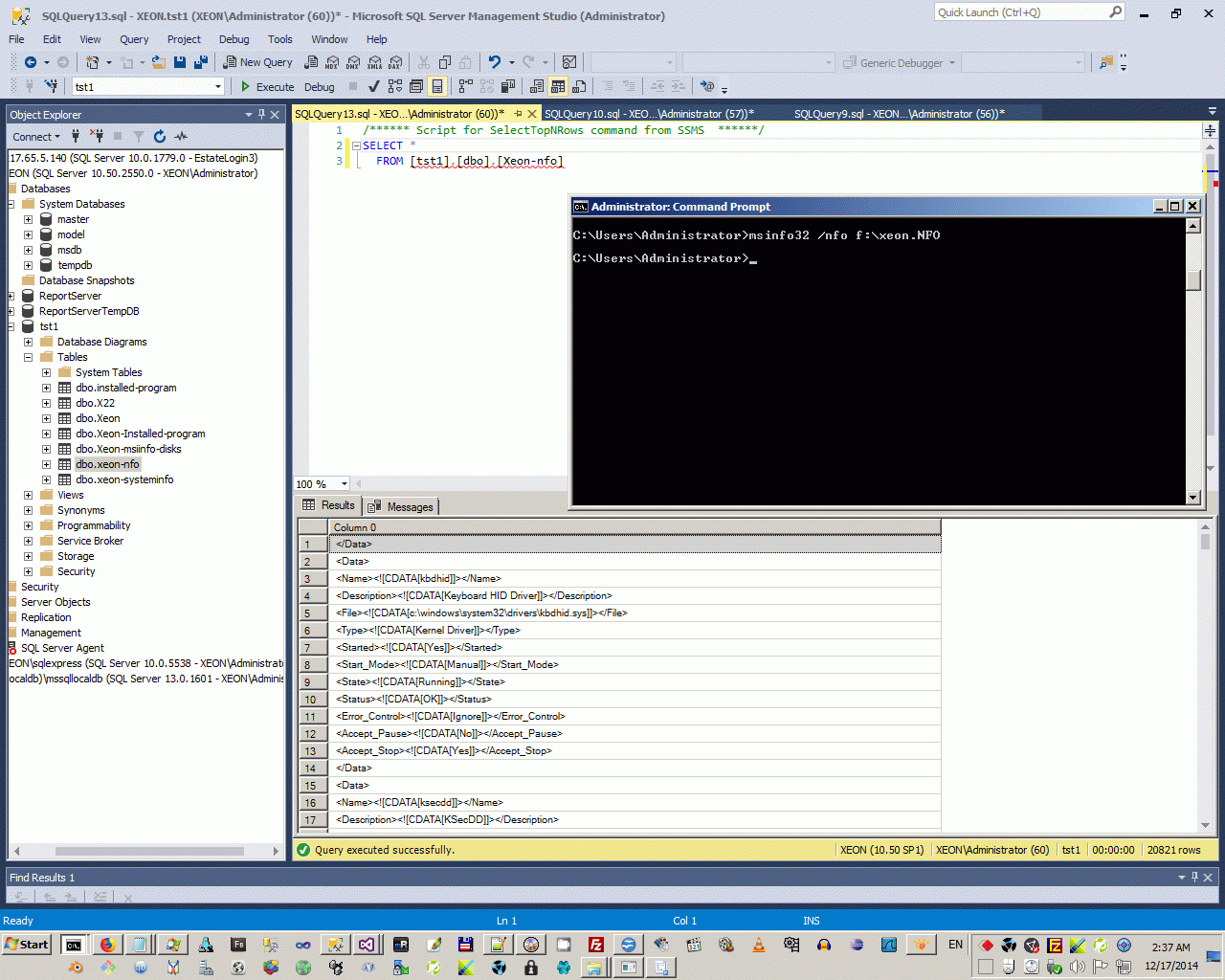Open the Query menu

click(134, 39)
